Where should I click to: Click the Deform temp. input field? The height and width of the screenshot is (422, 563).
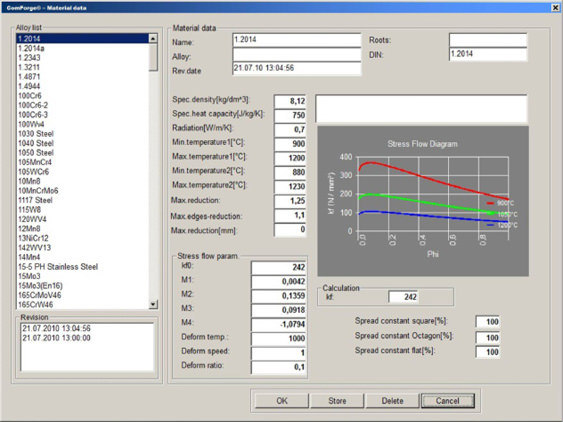(x=279, y=338)
